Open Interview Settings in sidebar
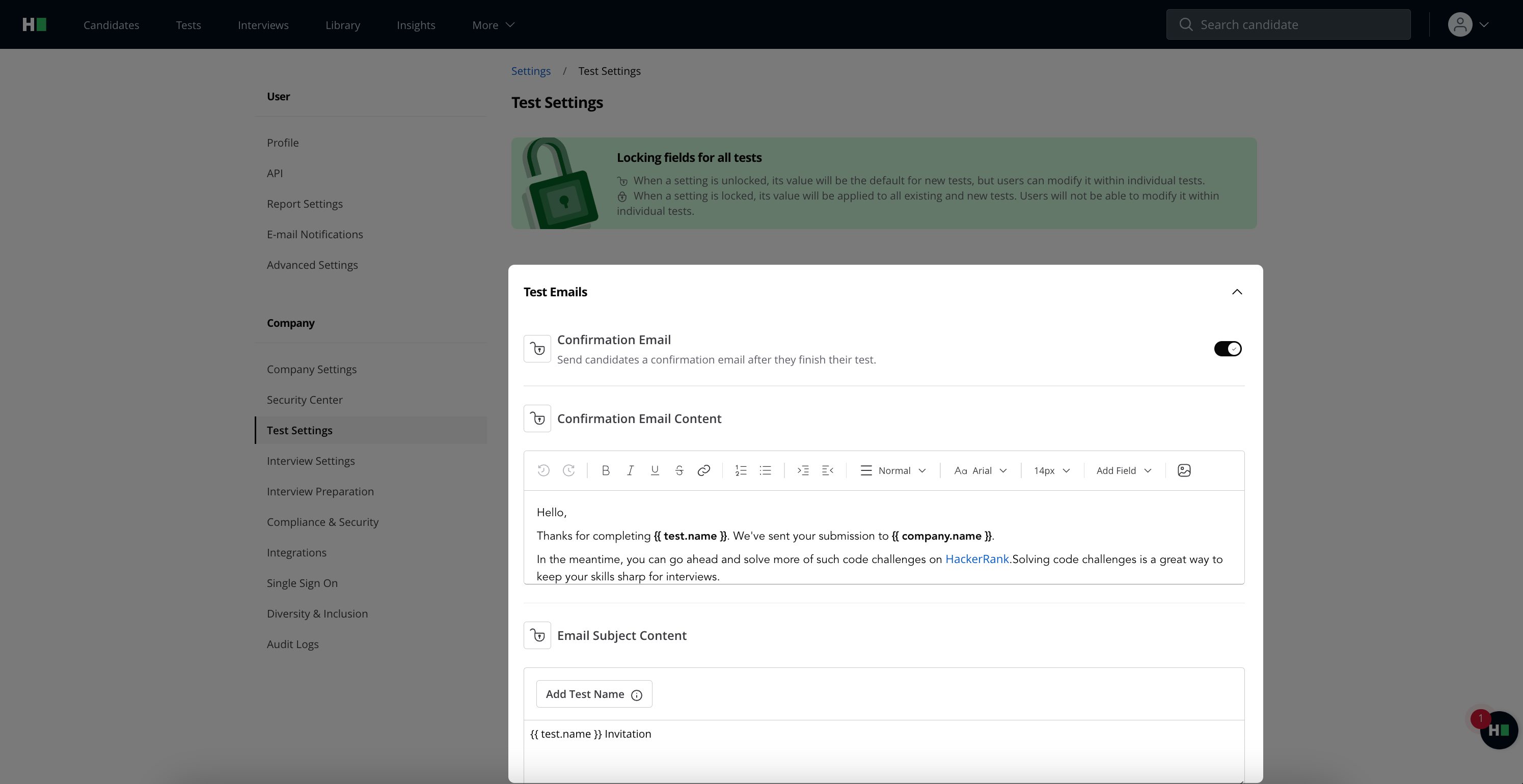 click(310, 461)
